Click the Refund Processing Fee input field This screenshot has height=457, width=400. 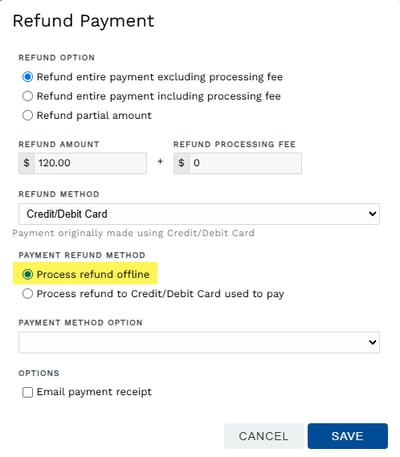pyautogui.click(x=245, y=163)
